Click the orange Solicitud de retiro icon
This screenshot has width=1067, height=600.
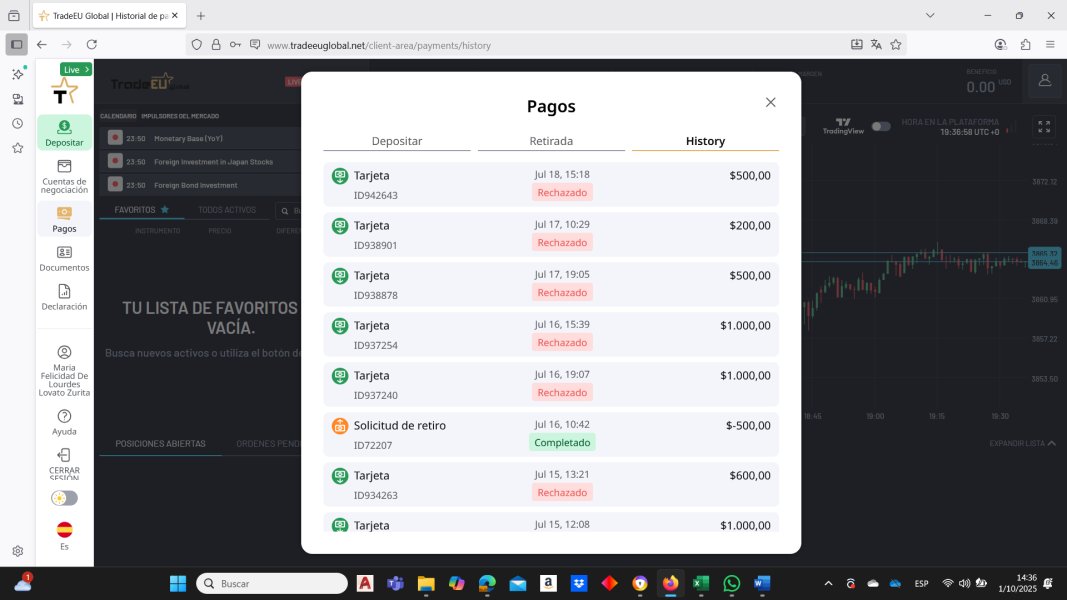pos(340,426)
